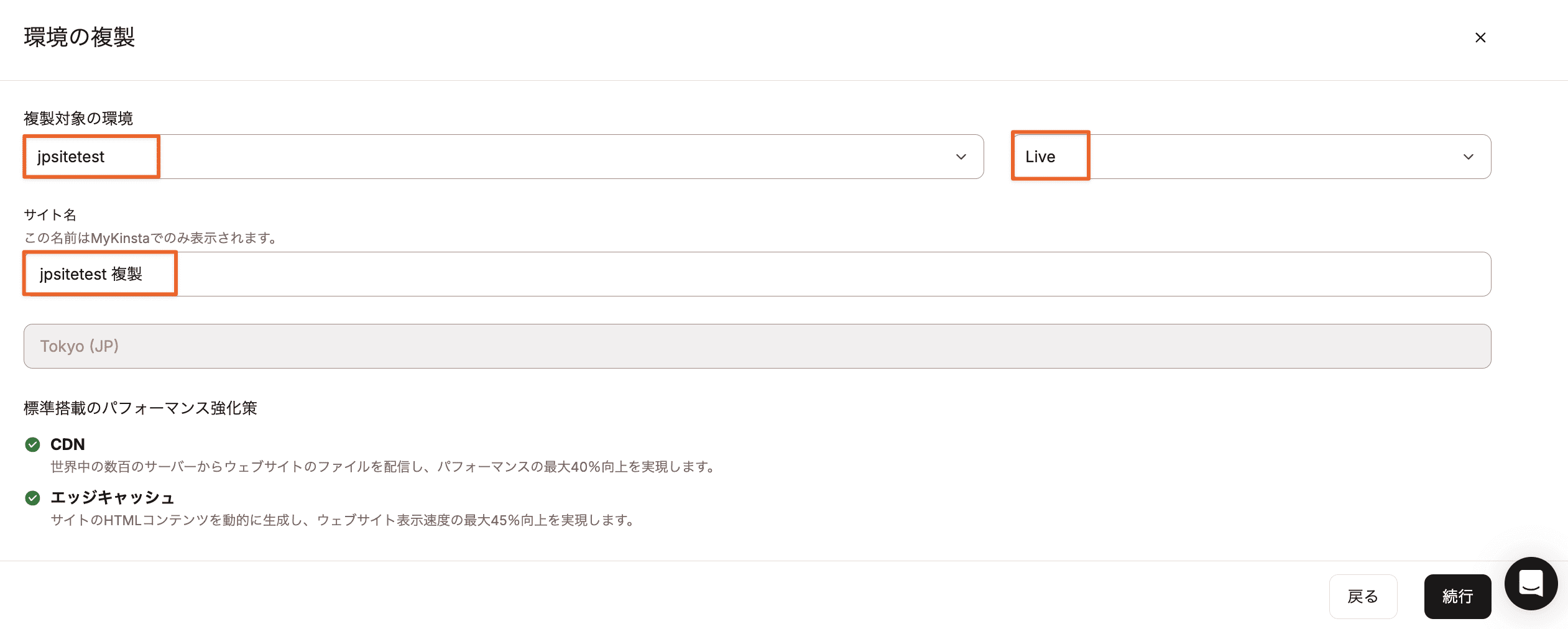Click the Live label inside the selector

pos(1039,157)
